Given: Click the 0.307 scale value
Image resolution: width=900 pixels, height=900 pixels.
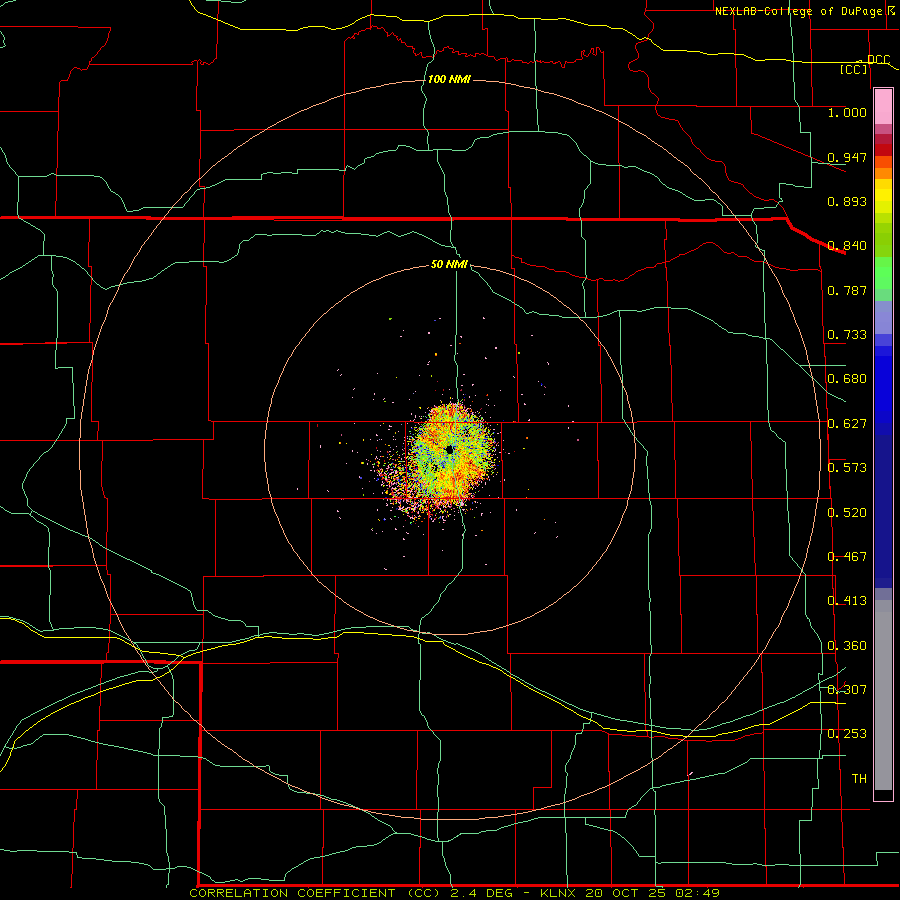Looking at the screenshot, I should 847,690.
